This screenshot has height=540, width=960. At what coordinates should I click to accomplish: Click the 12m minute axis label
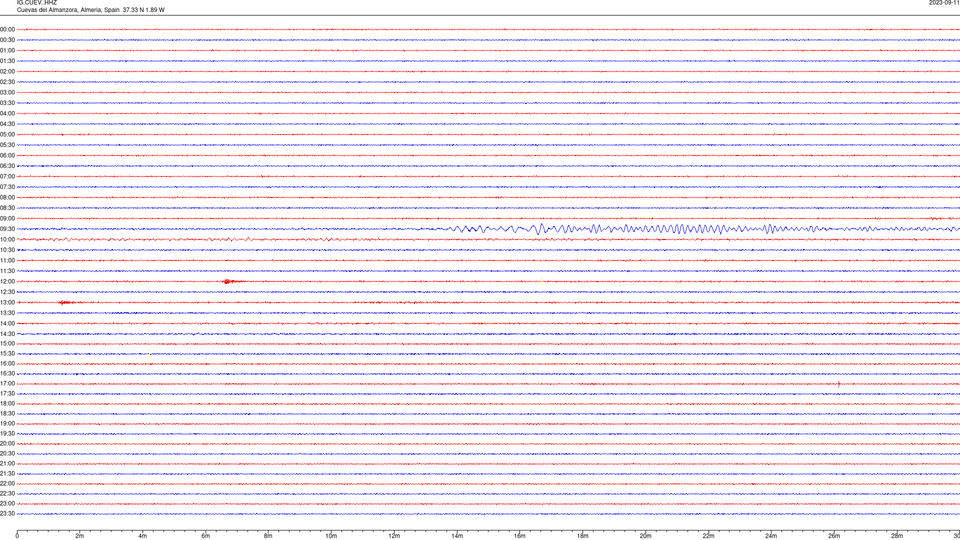click(394, 536)
